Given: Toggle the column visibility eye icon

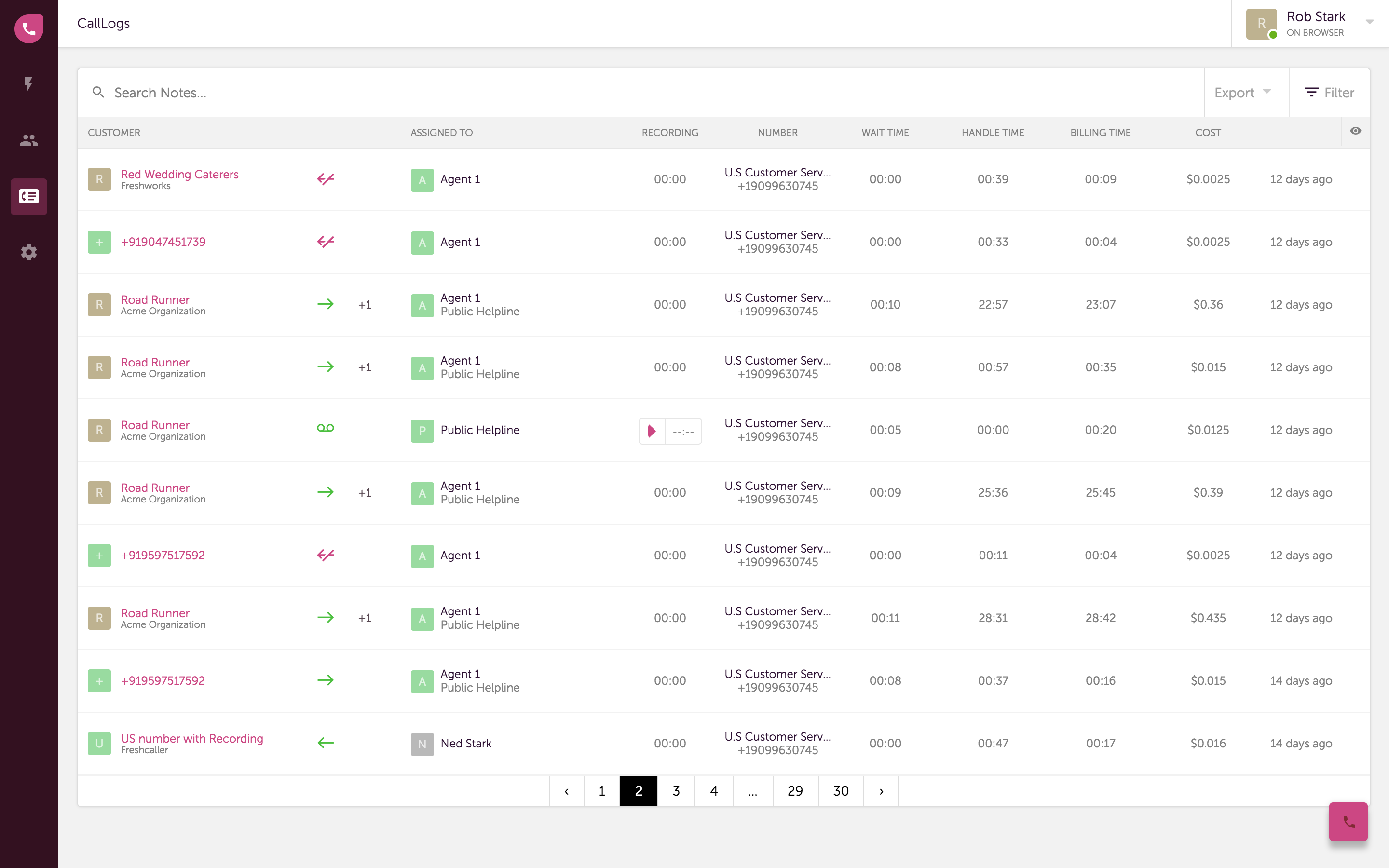Looking at the screenshot, I should point(1356,131).
